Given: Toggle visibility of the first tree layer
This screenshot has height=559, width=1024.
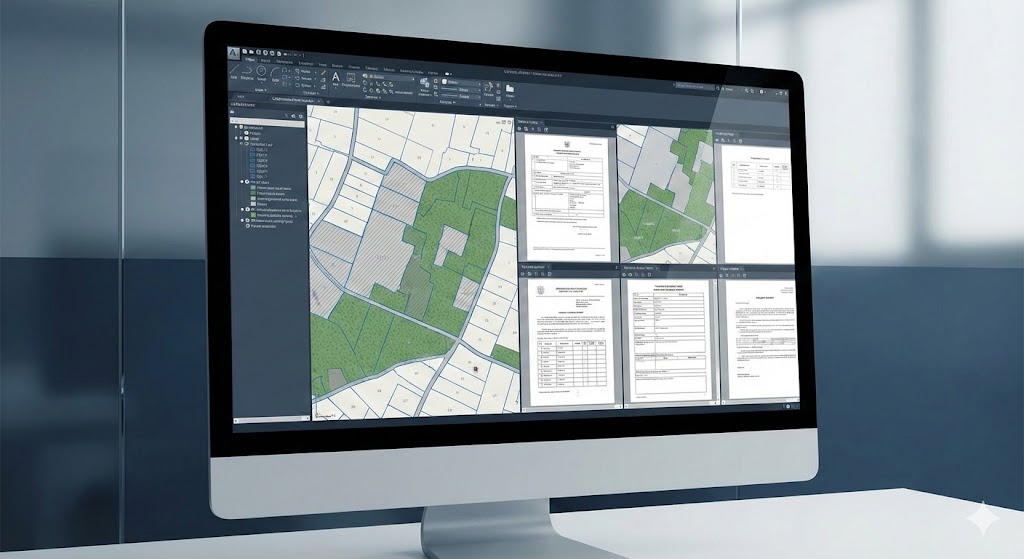Looking at the screenshot, I should (x=242, y=128).
